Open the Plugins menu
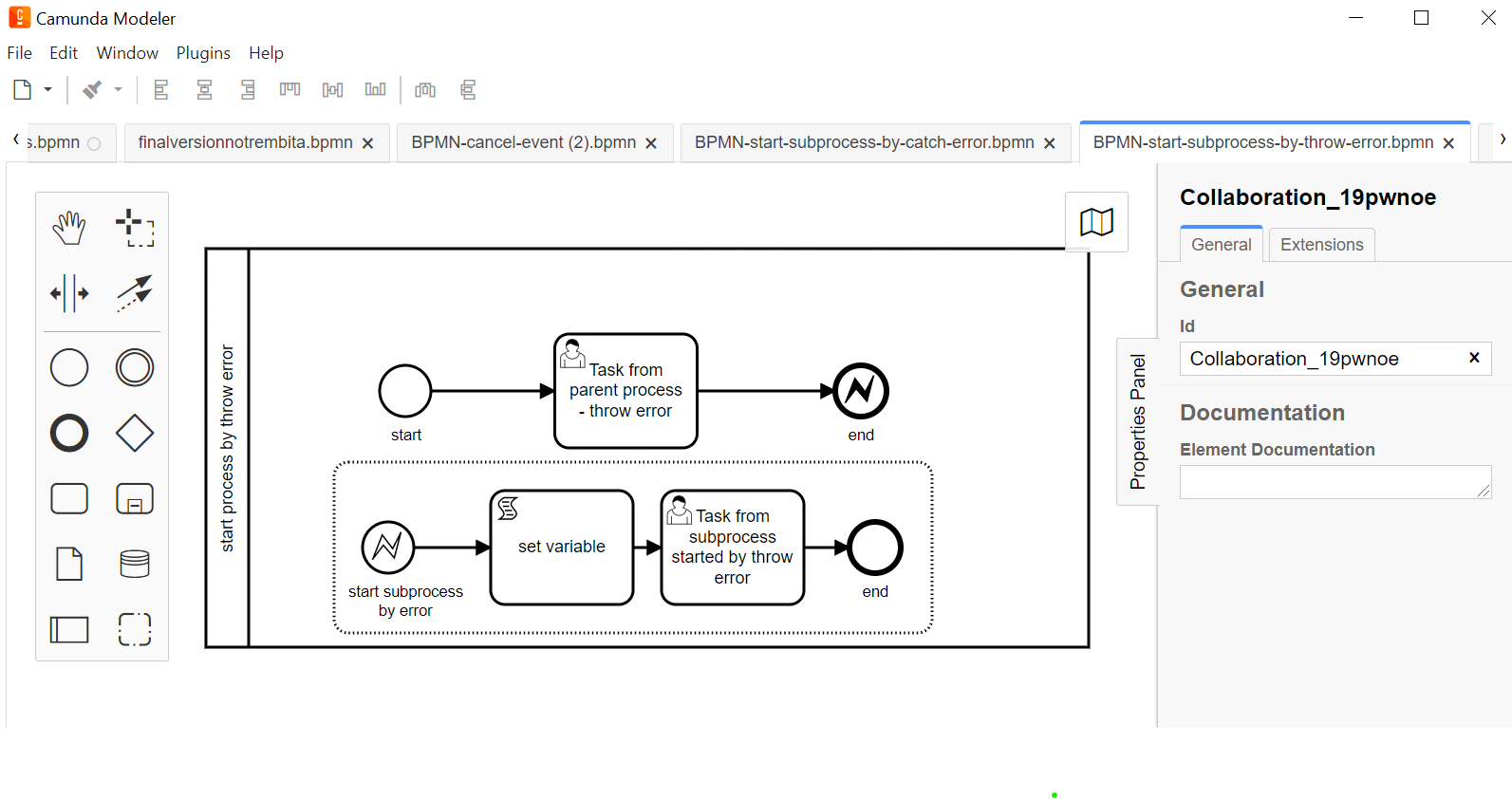The width and height of the screenshot is (1512, 799). click(203, 53)
